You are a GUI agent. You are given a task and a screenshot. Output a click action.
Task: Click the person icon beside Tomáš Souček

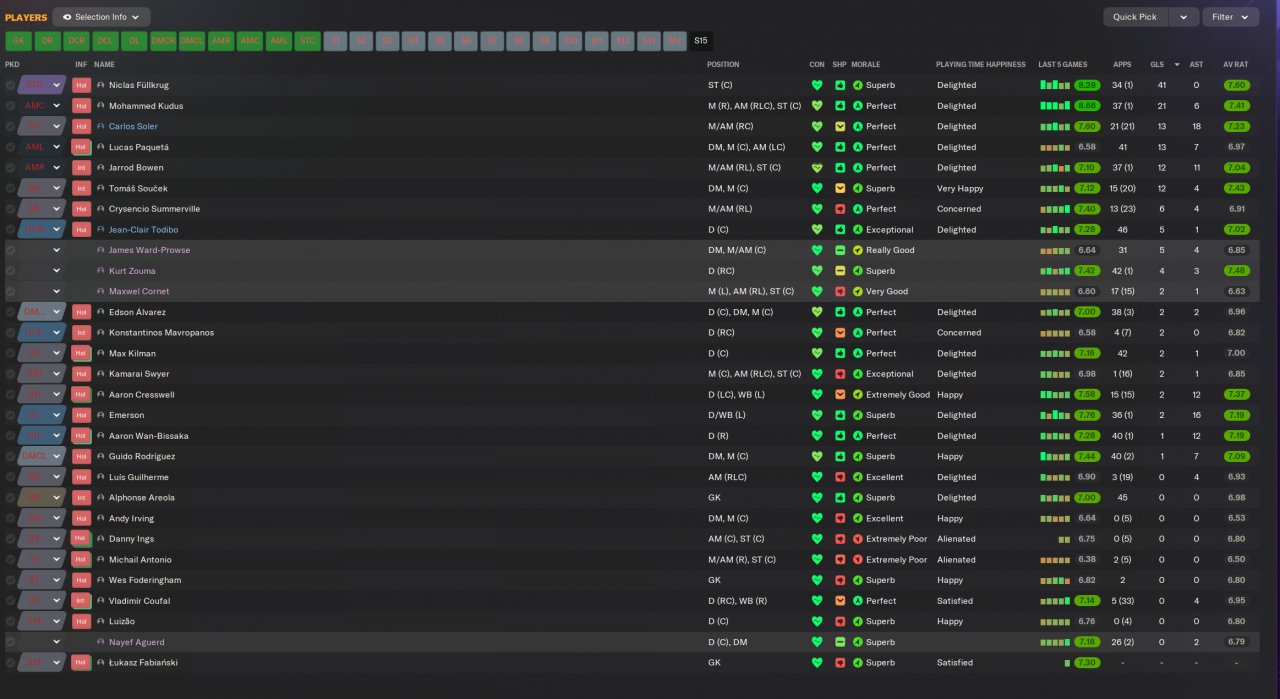click(100, 188)
